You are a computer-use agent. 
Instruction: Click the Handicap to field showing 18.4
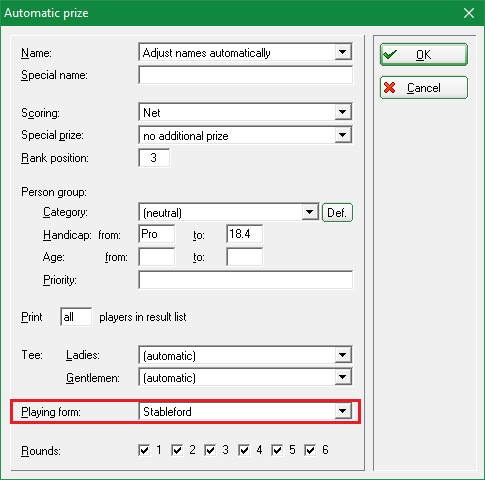click(x=244, y=234)
